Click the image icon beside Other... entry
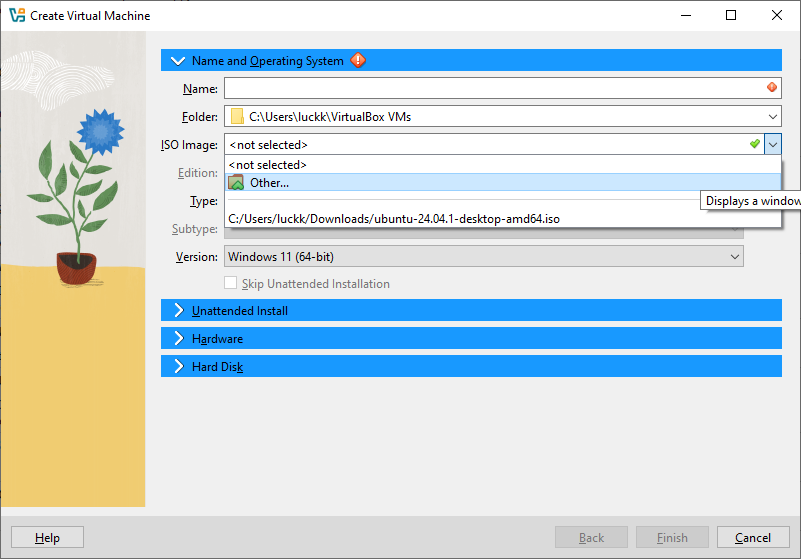This screenshot has width=801, height=559. click(x=236, y=183)
